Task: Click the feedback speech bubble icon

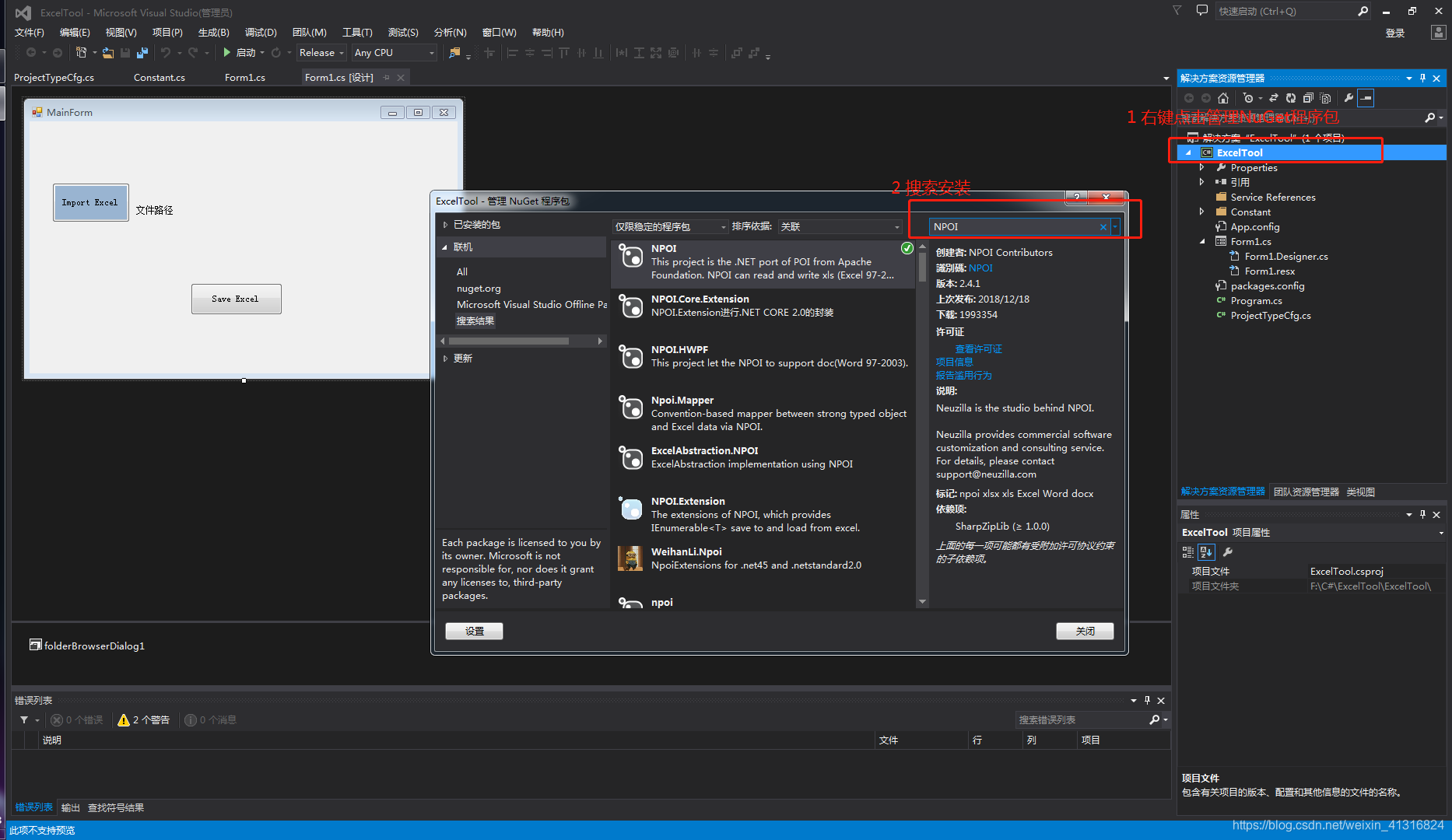Action: tap(1202, 11)
